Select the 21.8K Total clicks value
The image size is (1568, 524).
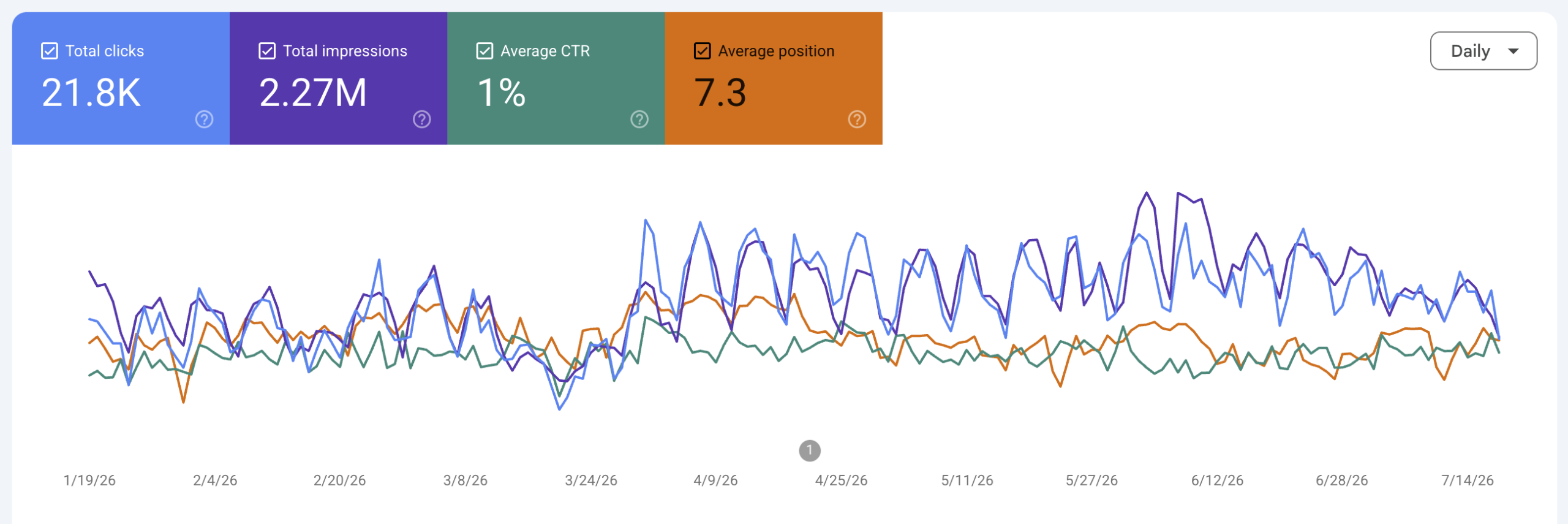pos(91,93)
